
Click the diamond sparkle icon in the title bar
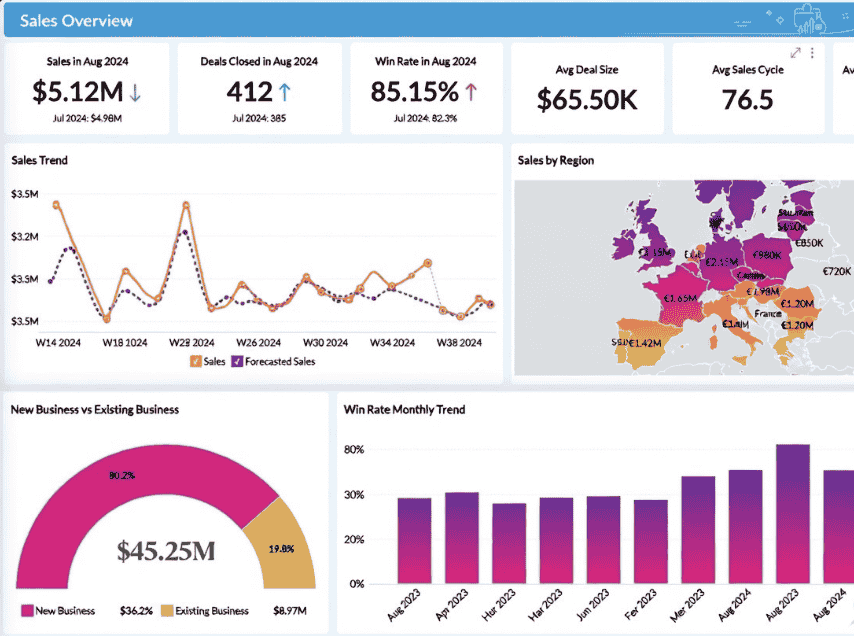[x=770, y=13]
